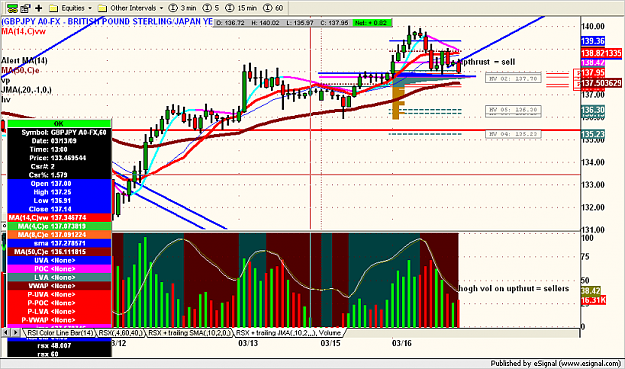The height and width of the screenshot is (369, 625).
Task: Click the 38.42 indicator value marker
Action: coord(591,291)
